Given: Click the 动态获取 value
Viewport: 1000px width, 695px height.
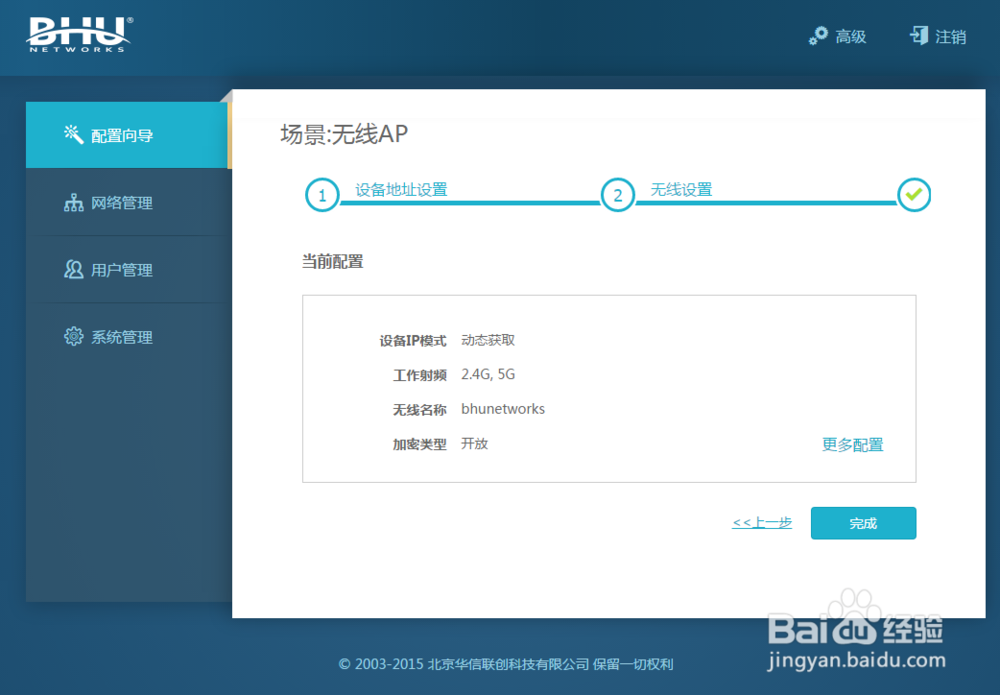Looking at the screenshot, I should click(x=488, y=340).
